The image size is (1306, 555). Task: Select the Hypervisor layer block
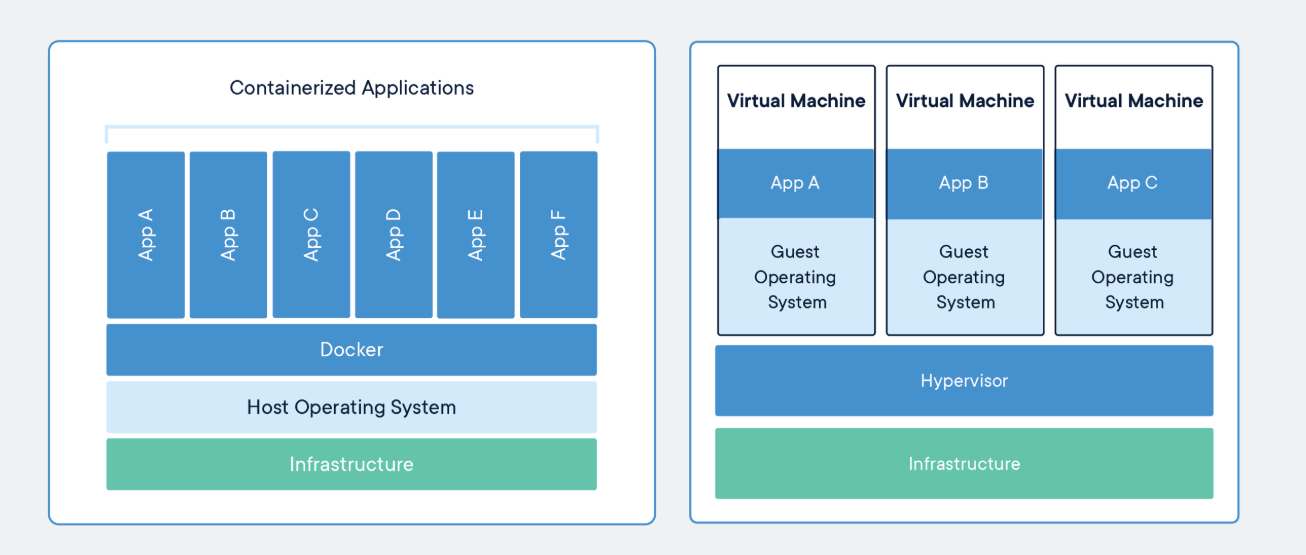(964, 381)
